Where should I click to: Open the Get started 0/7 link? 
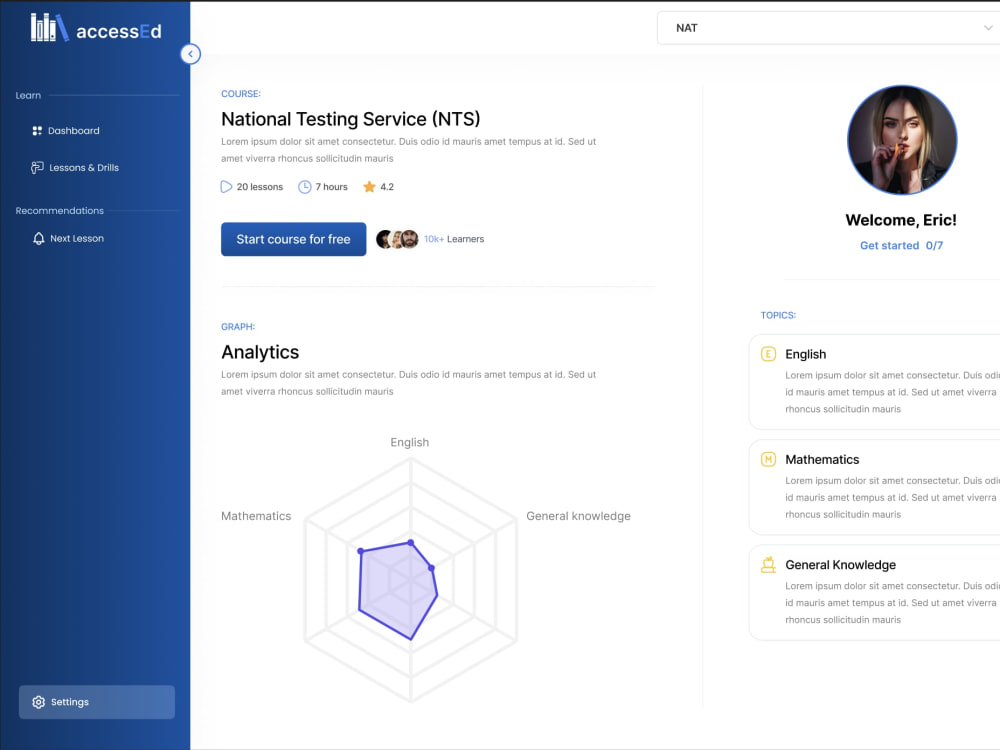pyautogui.click(x=901, y=246)
